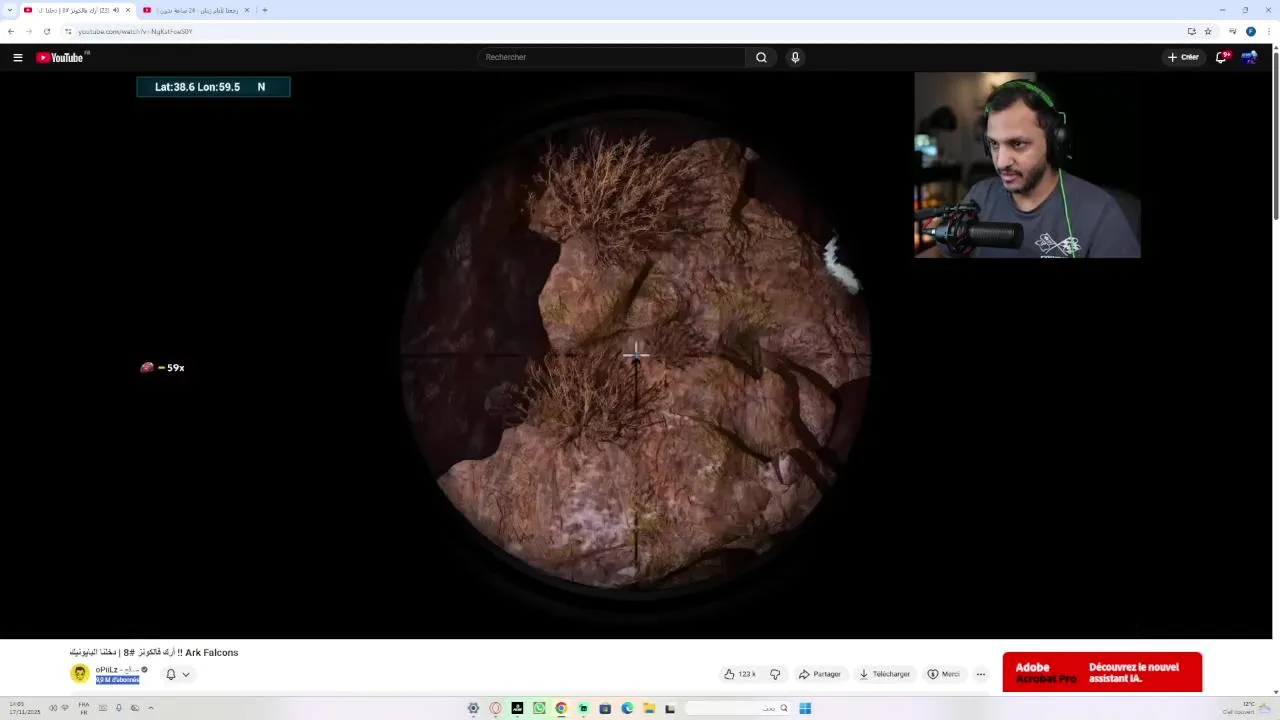1280x720 pixels.
Task: Open the channel avatar oPiiLz
Action: tap(80, 673)
